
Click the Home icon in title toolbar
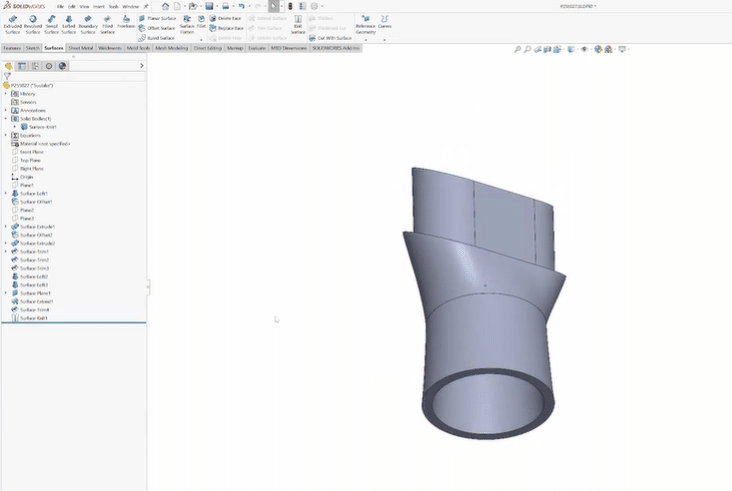(x=166, y=6)
